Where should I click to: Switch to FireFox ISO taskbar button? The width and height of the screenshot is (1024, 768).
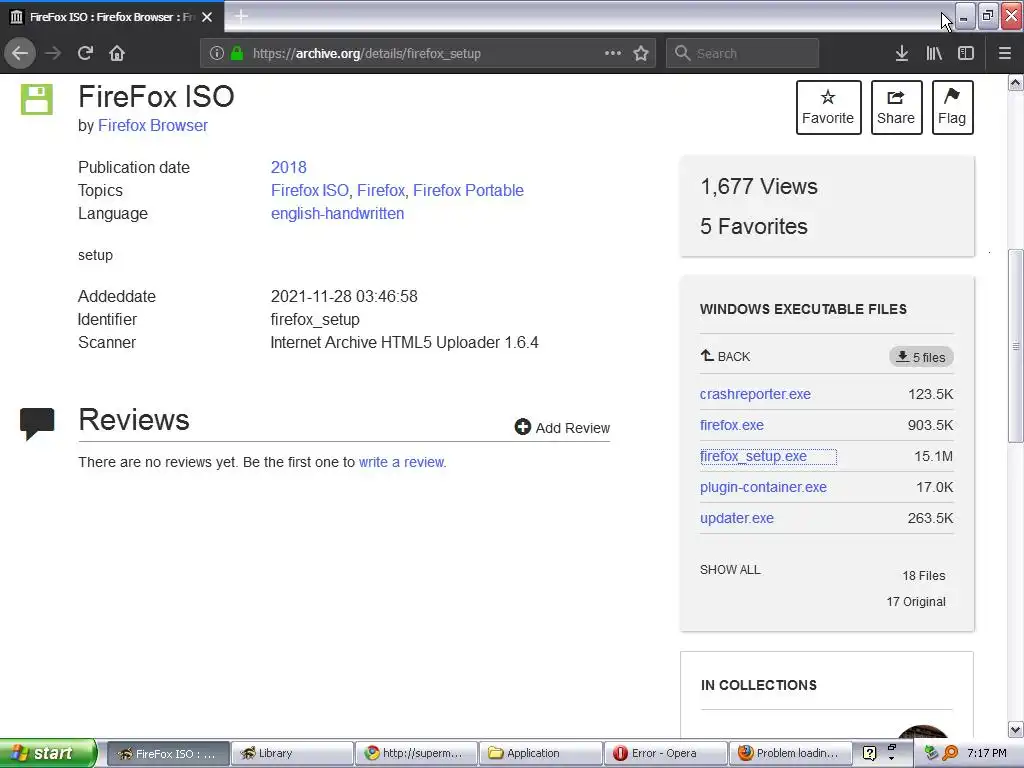tap(168, 753)
